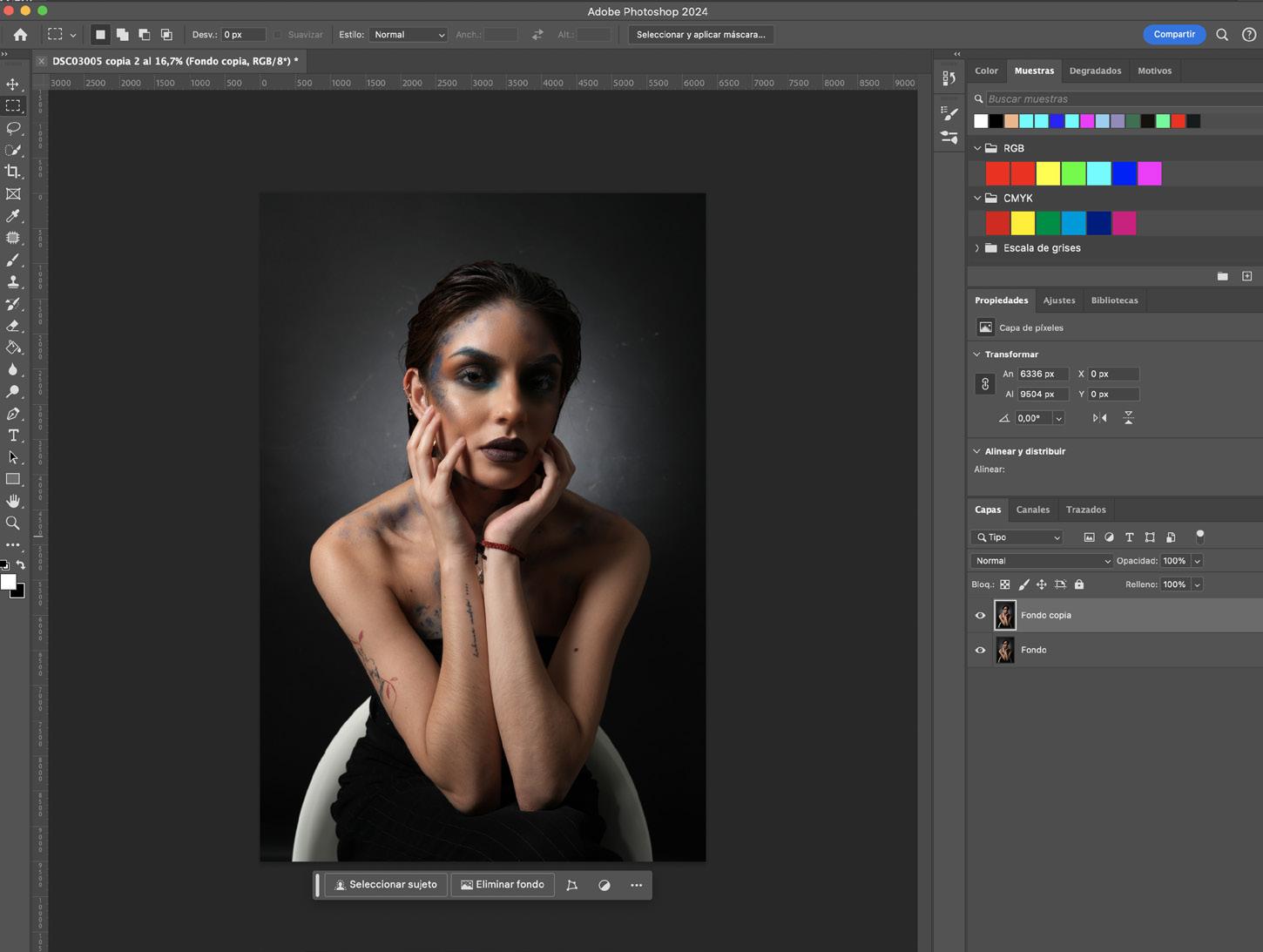Toggle the width-height link constraint
Image resolution: width=1263 pixels, height=952 pixels.
coord(985,384)
